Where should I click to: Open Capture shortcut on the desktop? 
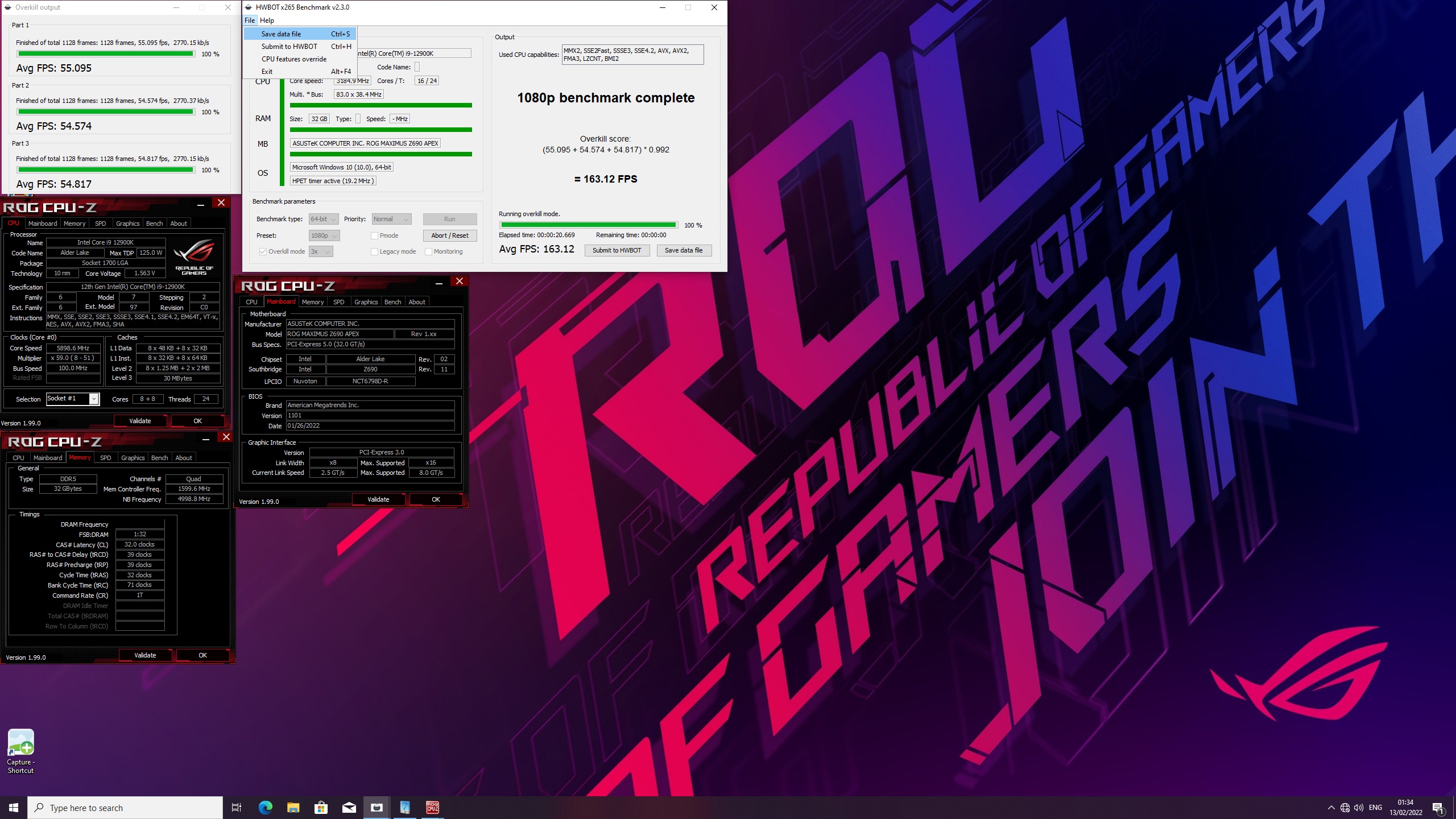20,751
